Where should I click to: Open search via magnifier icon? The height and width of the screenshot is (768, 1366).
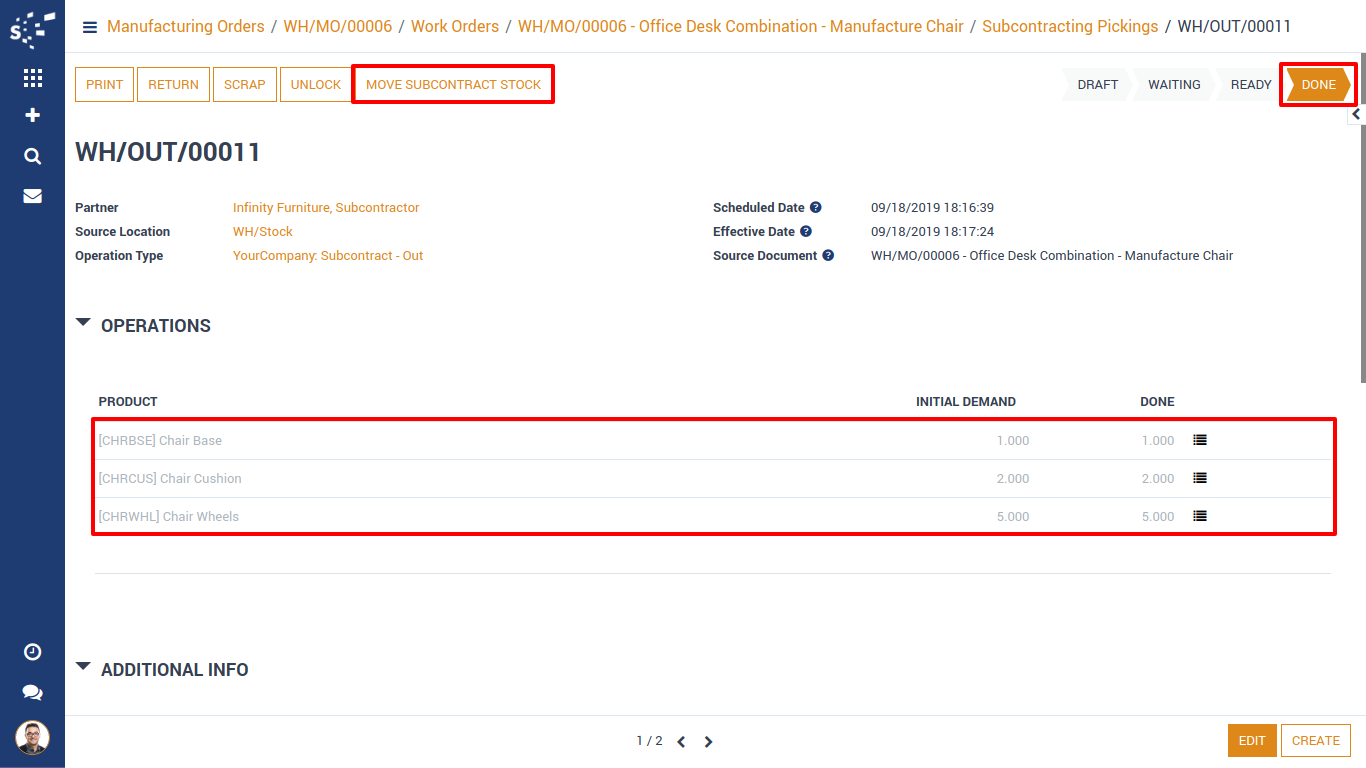pyautogui.click(x=32, y=156)
